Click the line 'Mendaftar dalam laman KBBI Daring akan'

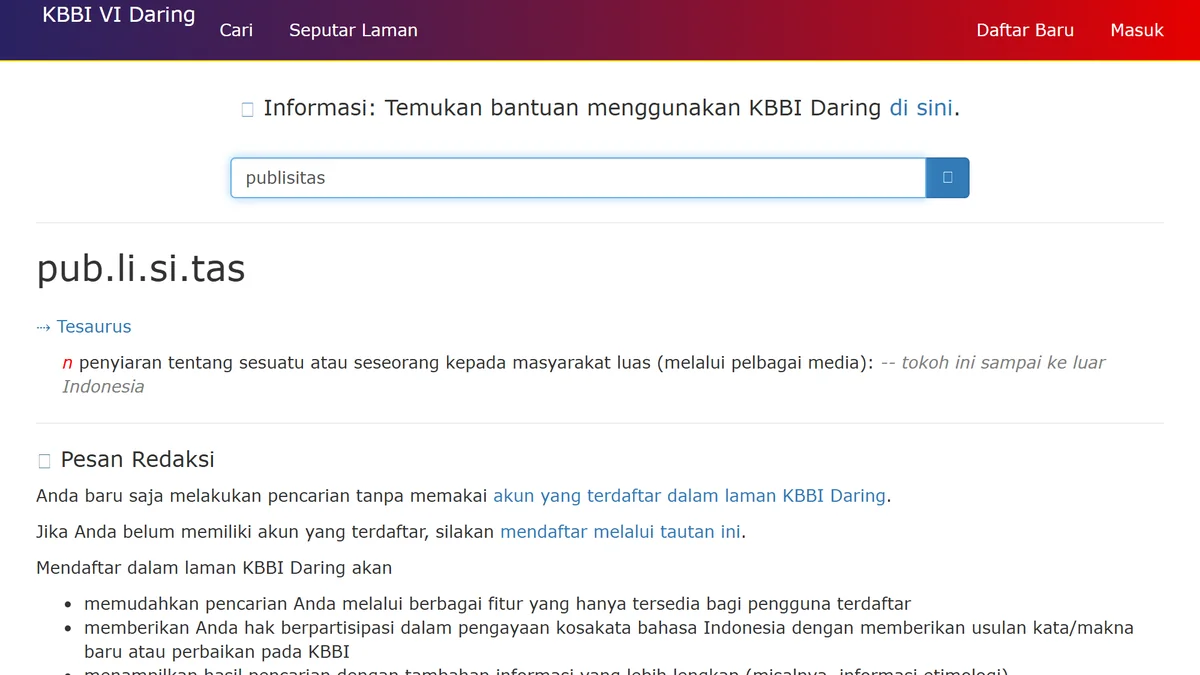tap(214, 568)
